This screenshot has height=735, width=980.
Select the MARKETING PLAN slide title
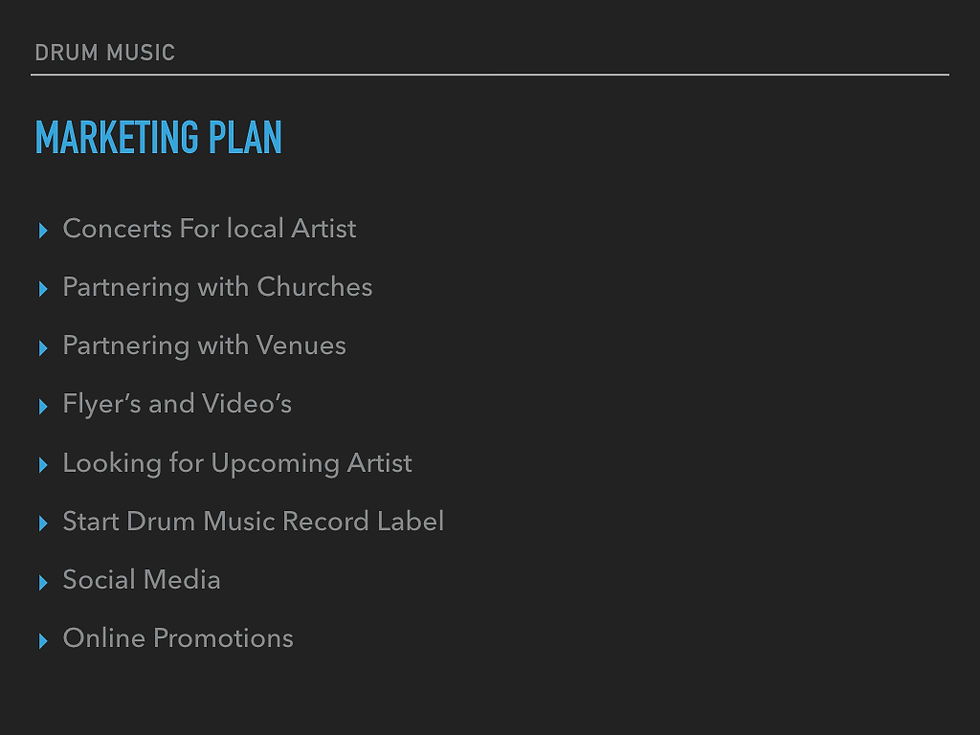[x=158, y=138]
